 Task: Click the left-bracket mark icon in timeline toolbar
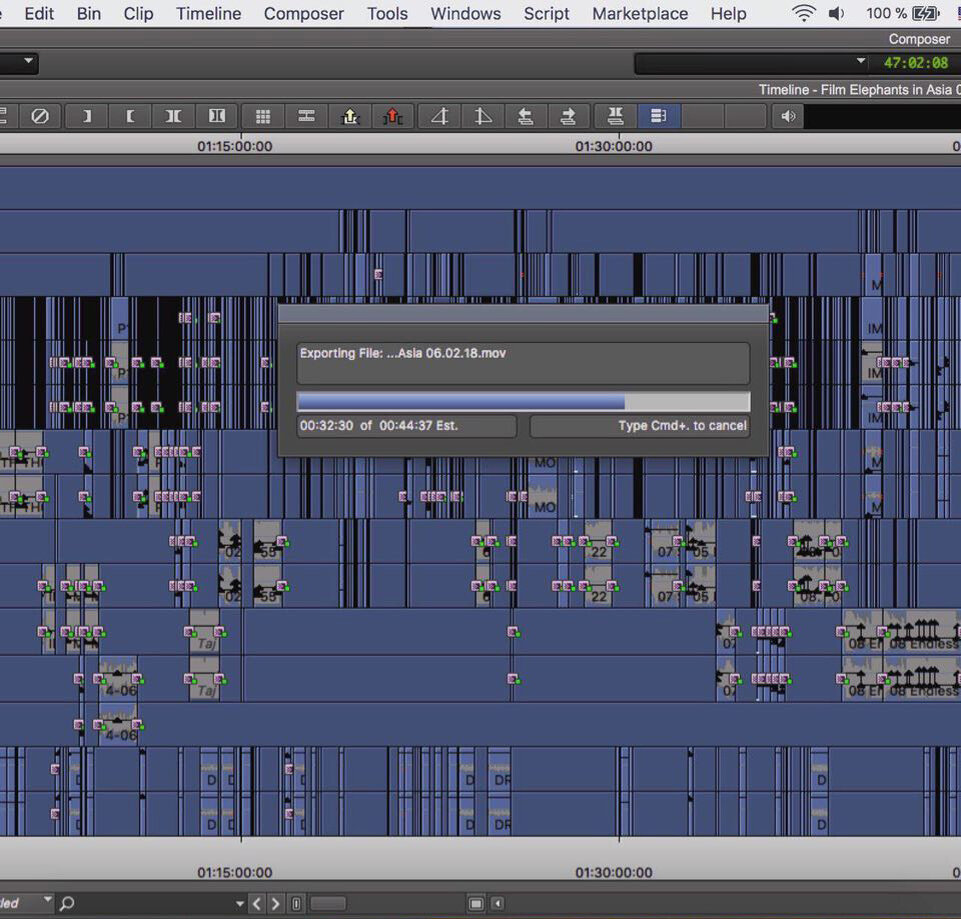click(130, 116)
